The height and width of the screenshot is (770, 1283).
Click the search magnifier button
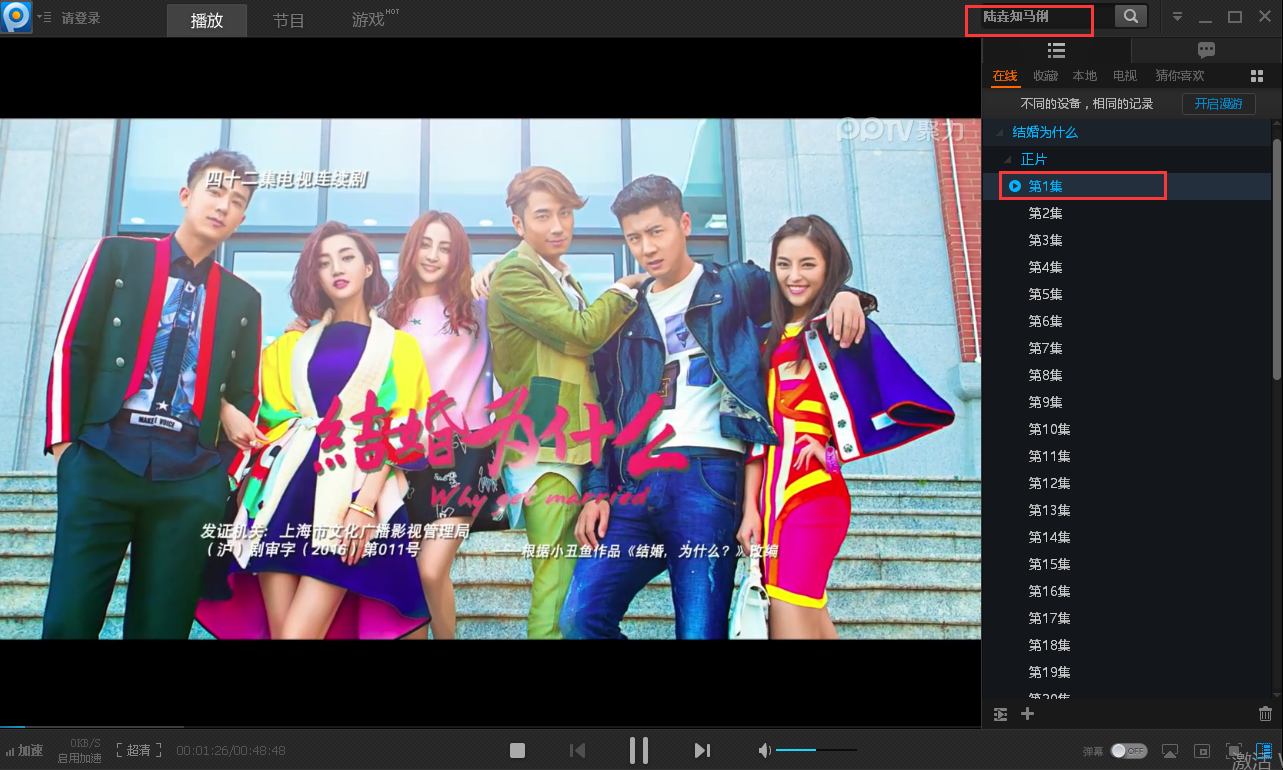click(1130, 17)
